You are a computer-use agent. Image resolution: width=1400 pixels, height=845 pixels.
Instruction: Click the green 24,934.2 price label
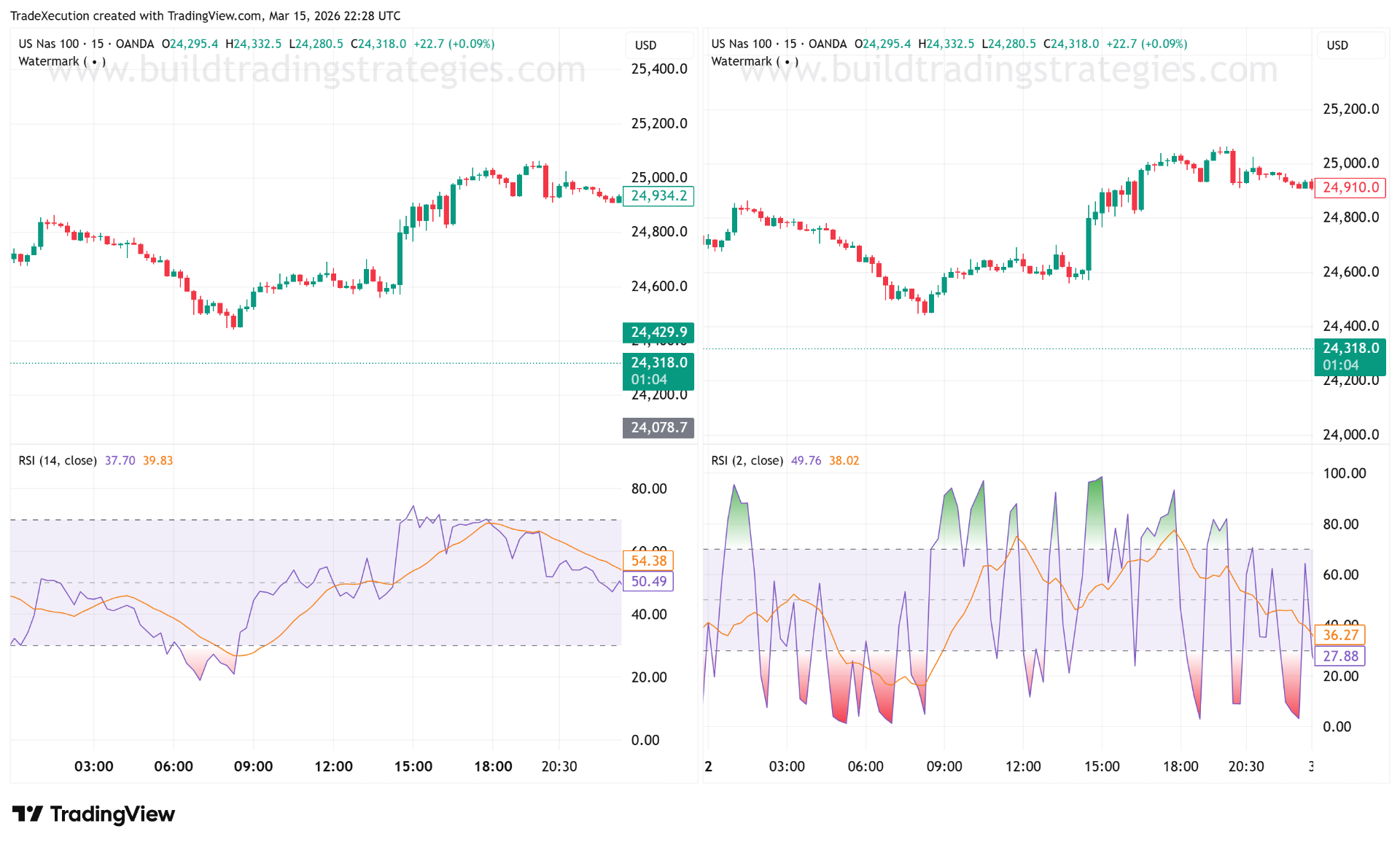pos(658,195)
